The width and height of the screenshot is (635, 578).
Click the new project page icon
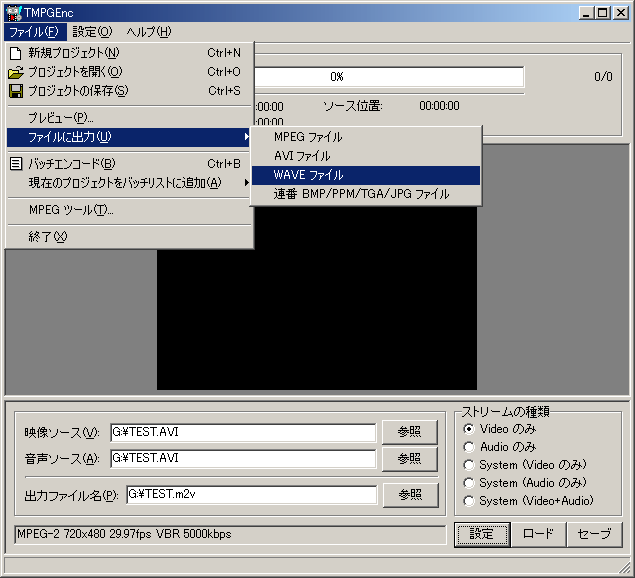click(x=15, y=53)
